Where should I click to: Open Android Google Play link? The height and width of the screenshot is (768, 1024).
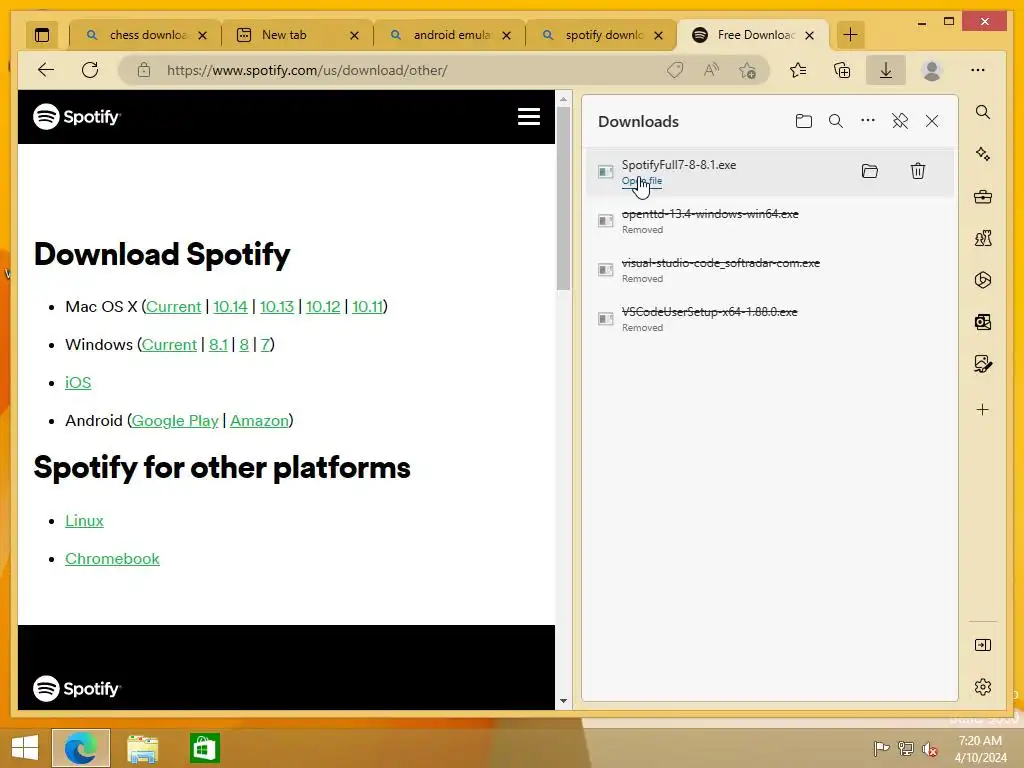175,421
